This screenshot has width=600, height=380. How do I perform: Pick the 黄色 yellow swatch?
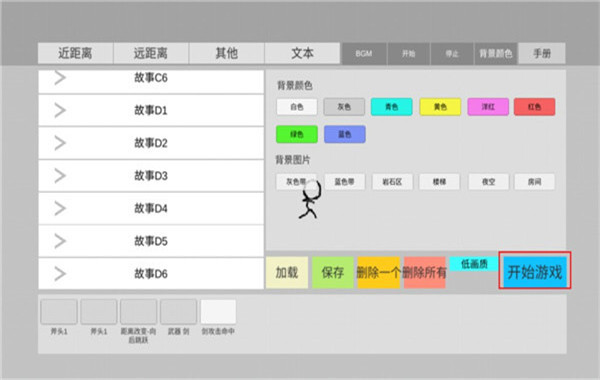[x=440, y=107]
